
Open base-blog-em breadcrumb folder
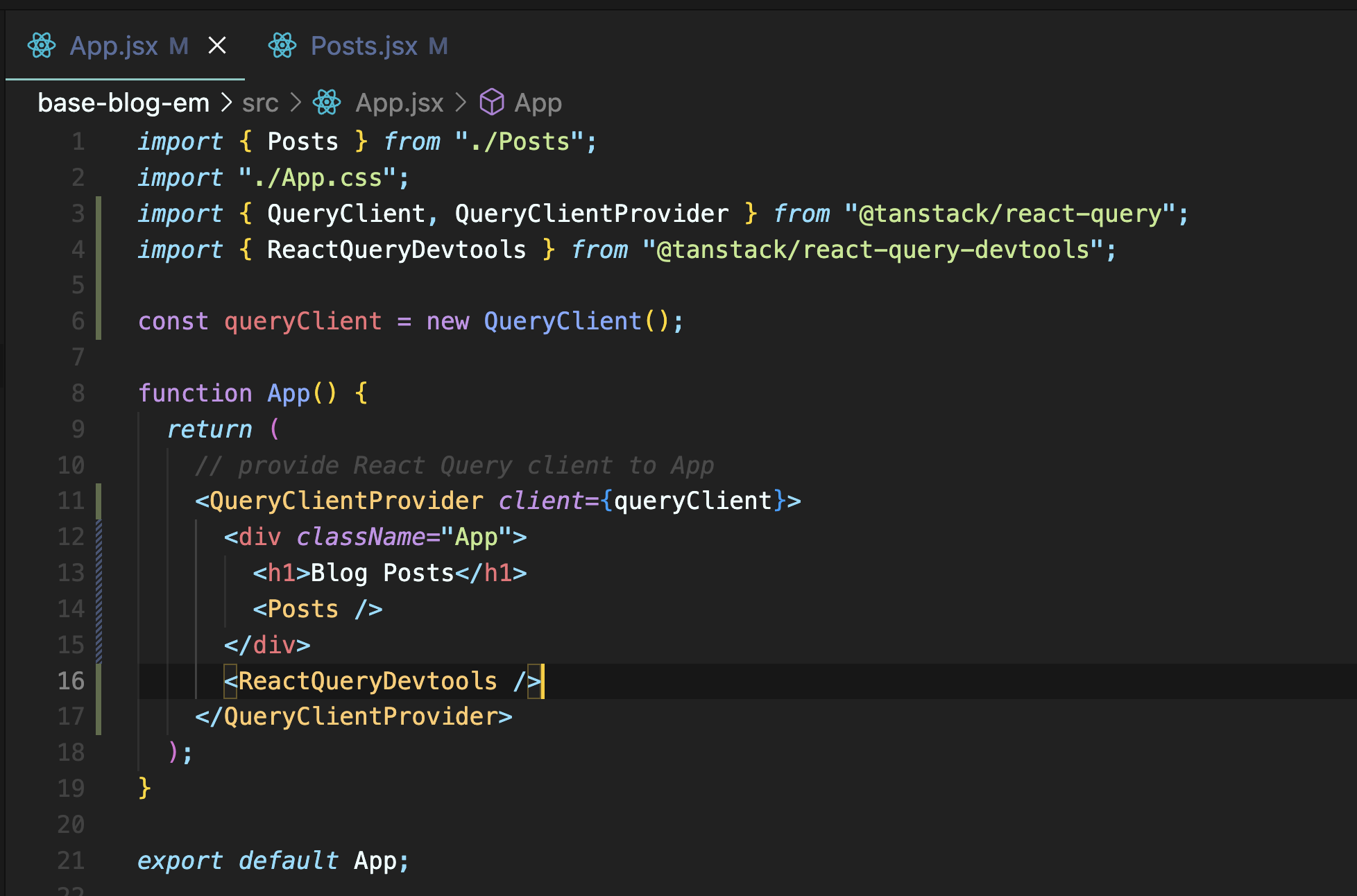click(123, 103)
